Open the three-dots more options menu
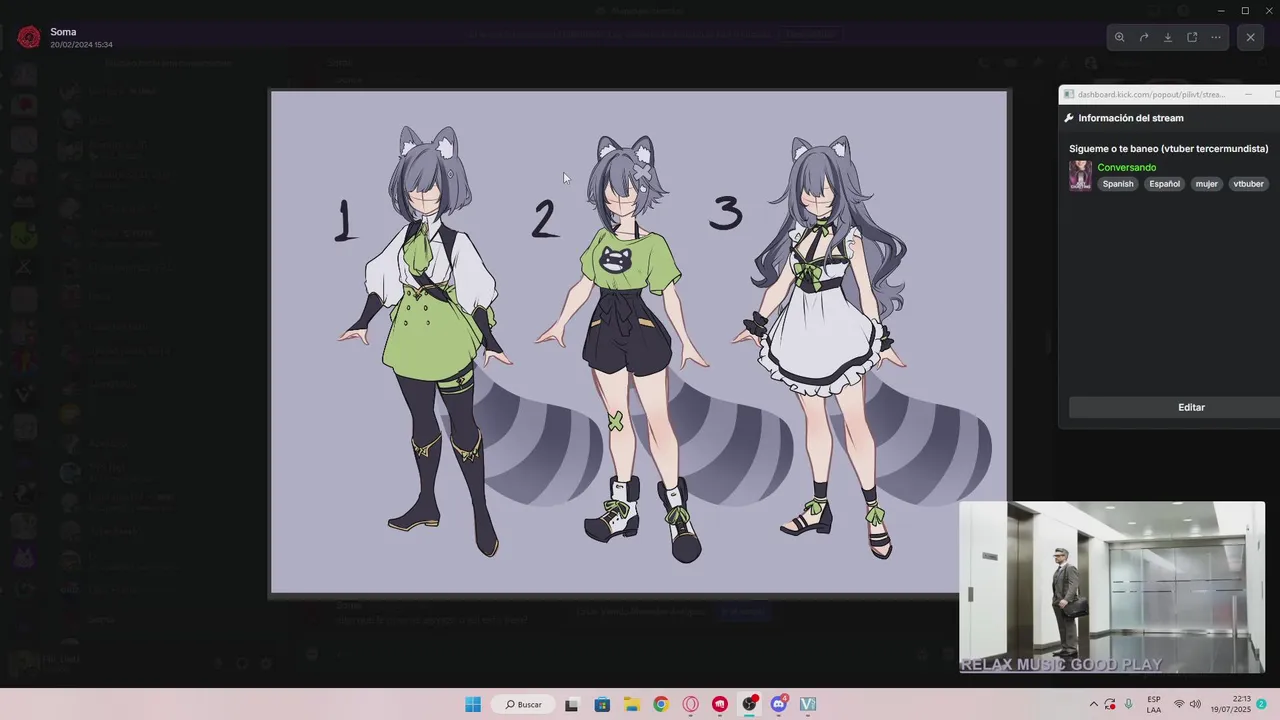The height and width of the screenshot is (720, 1280). point(1216,37)
